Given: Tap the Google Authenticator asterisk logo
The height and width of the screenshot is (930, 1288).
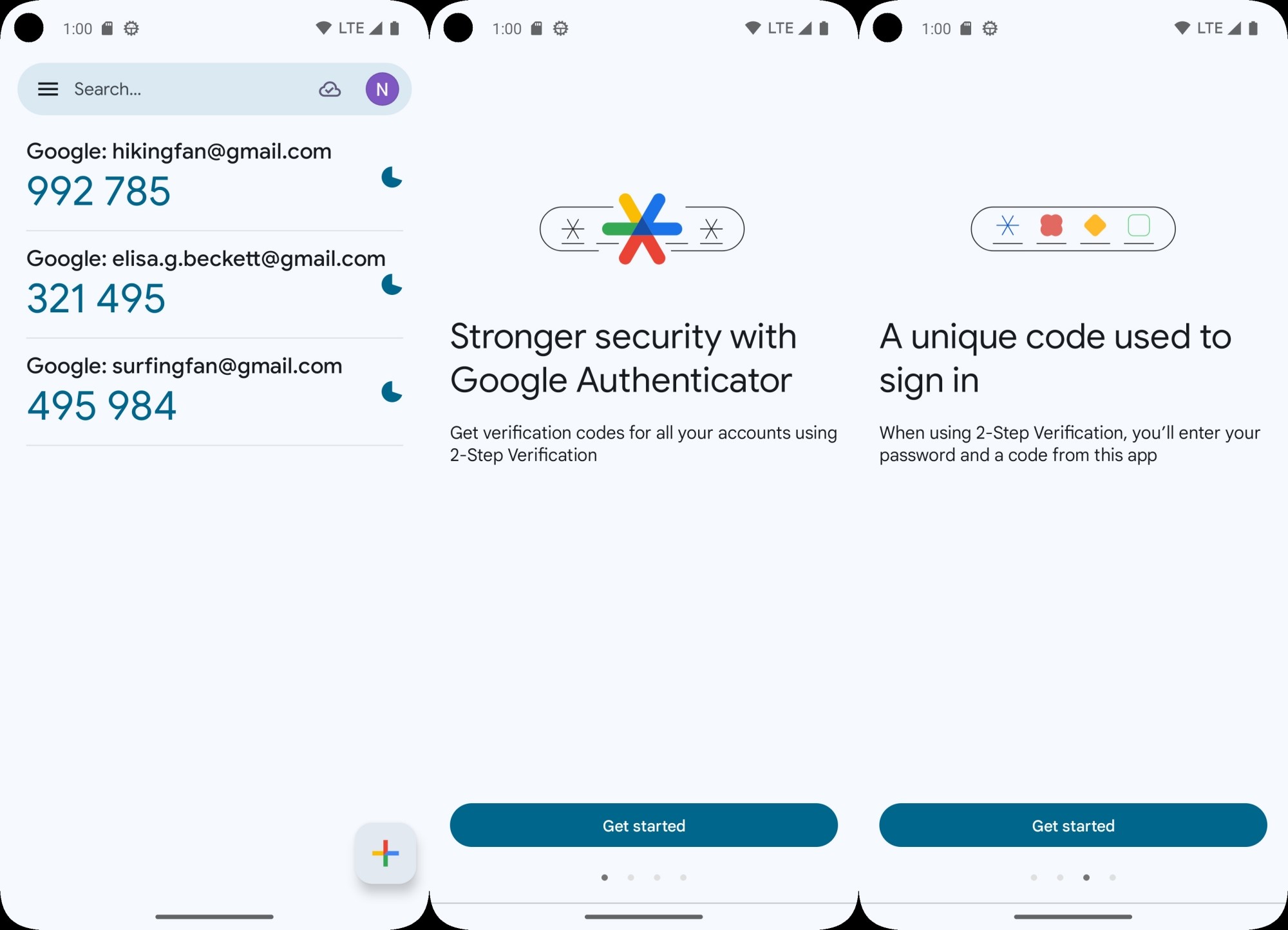Looking at the screenshot, I should pos(642,229).
